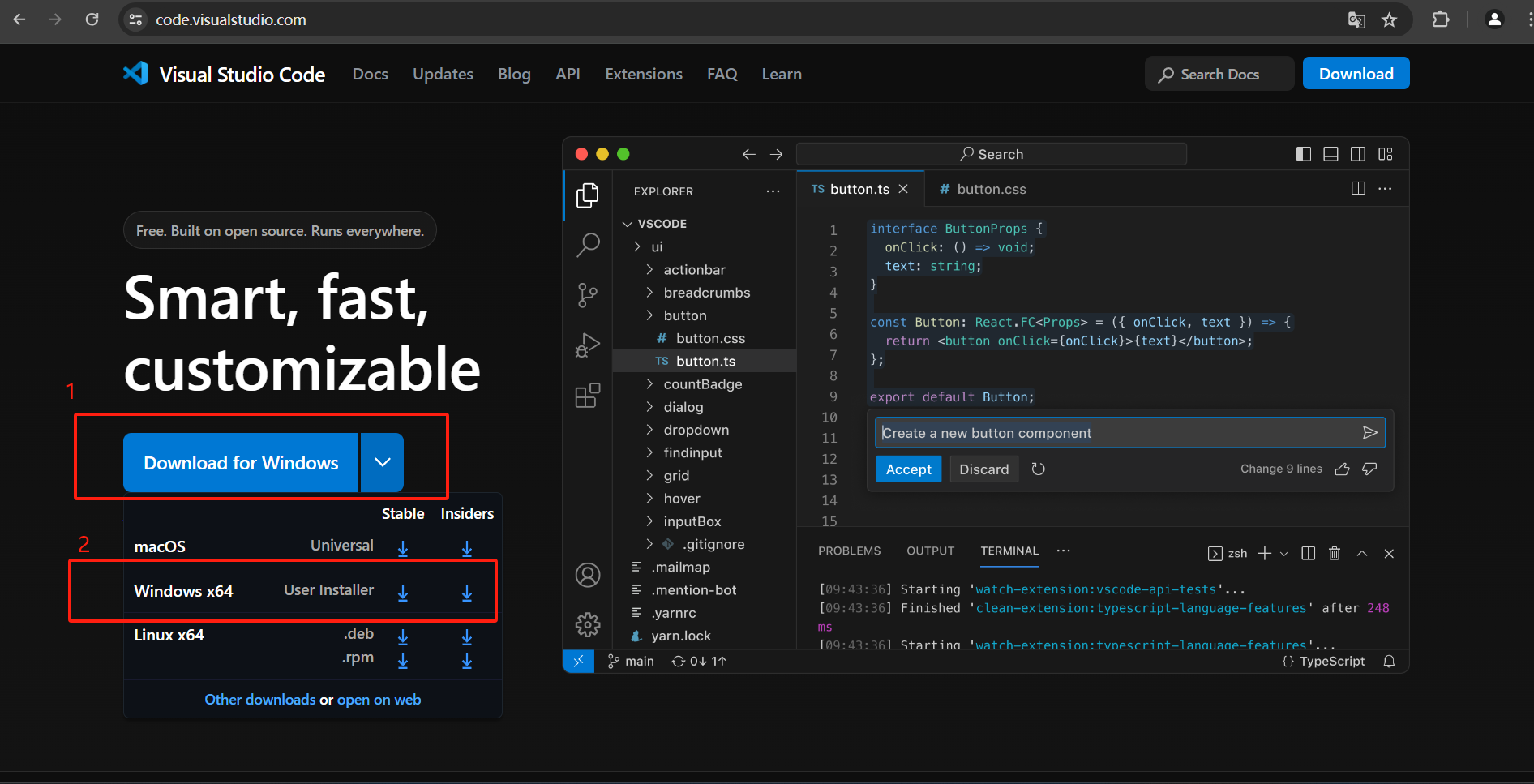The height and width of the screenshot is (784, 1534).
Task: Open the 'open on web' link
Action: coord(379,700)
